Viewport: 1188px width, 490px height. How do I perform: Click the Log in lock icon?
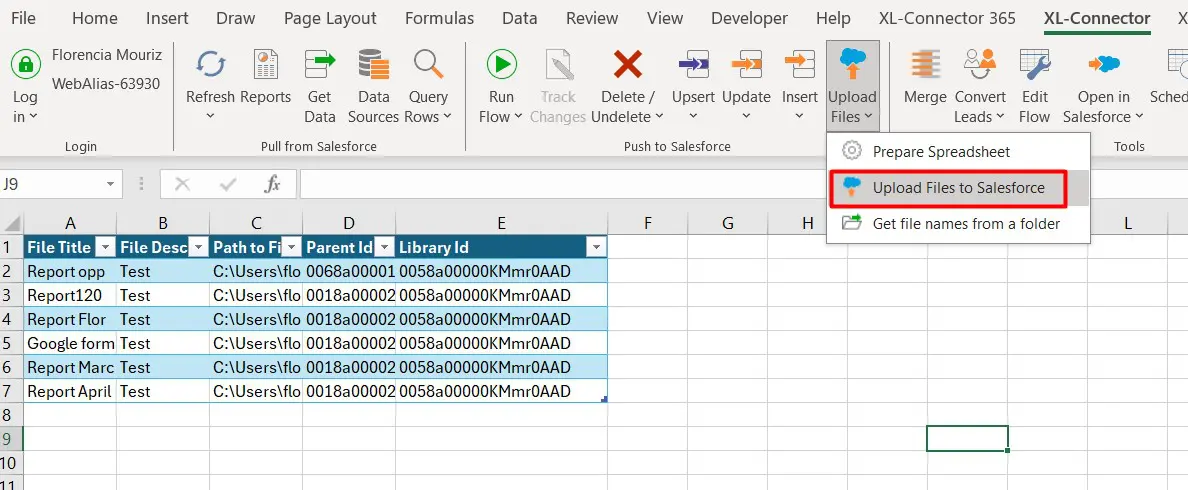coord(26,64)
